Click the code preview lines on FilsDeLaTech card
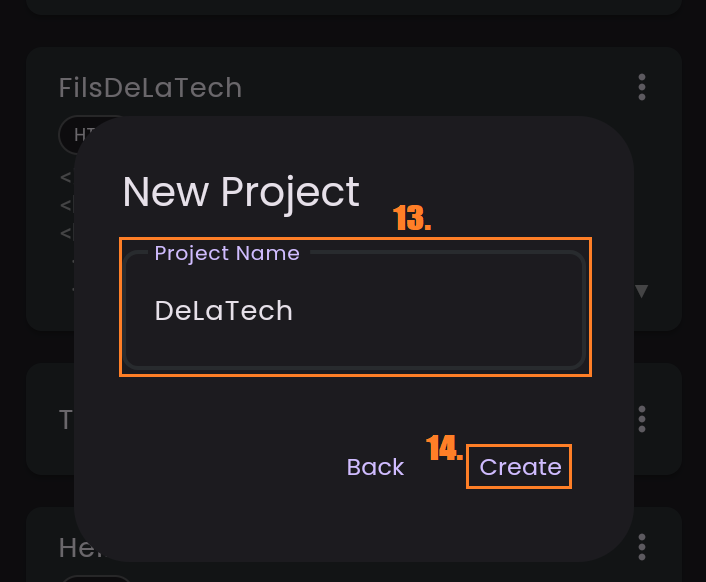The width and height of the screenshot is (706, 582). (x=66, y=206)
